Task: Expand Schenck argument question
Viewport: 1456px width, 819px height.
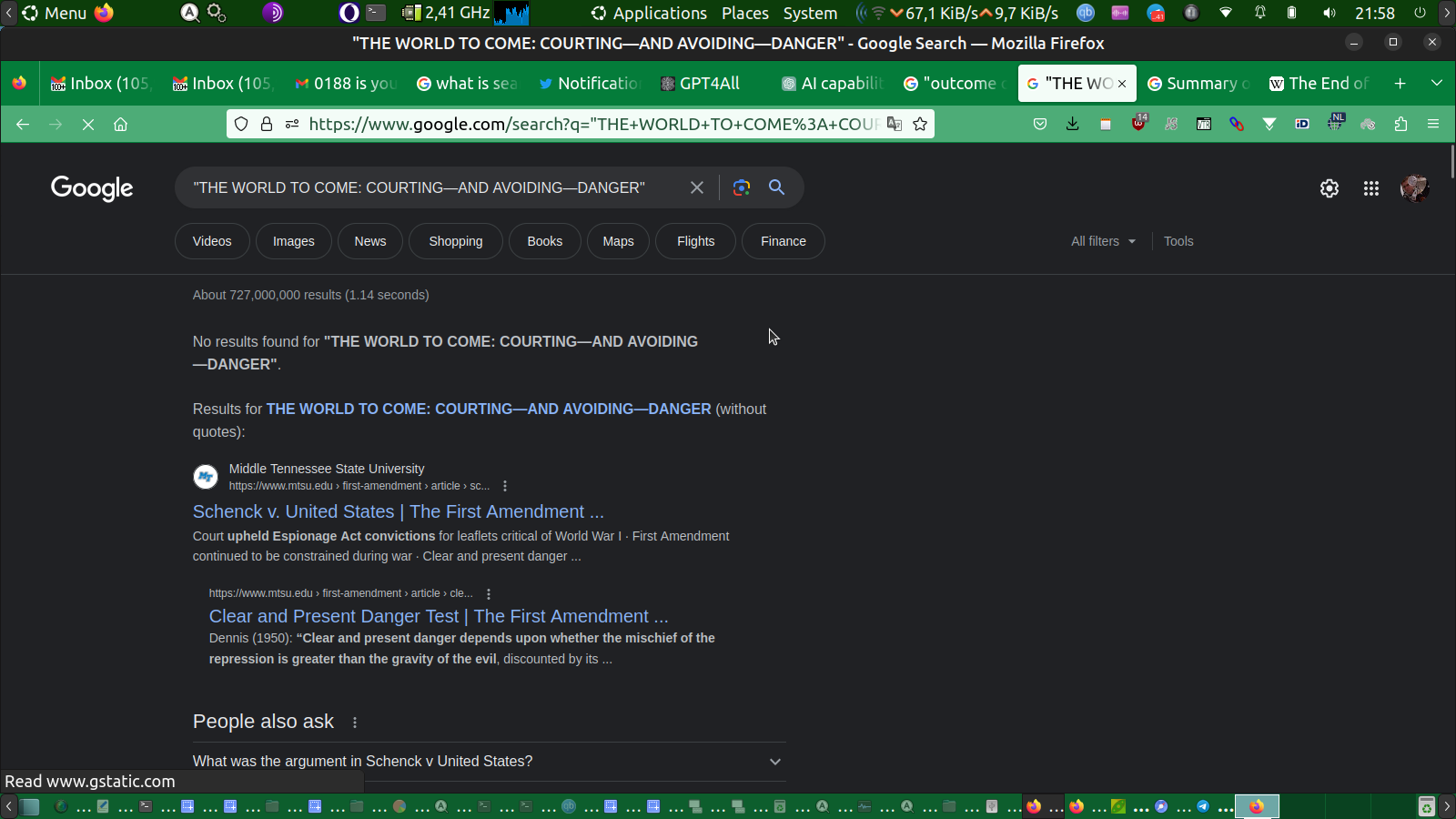Action: 490,762
